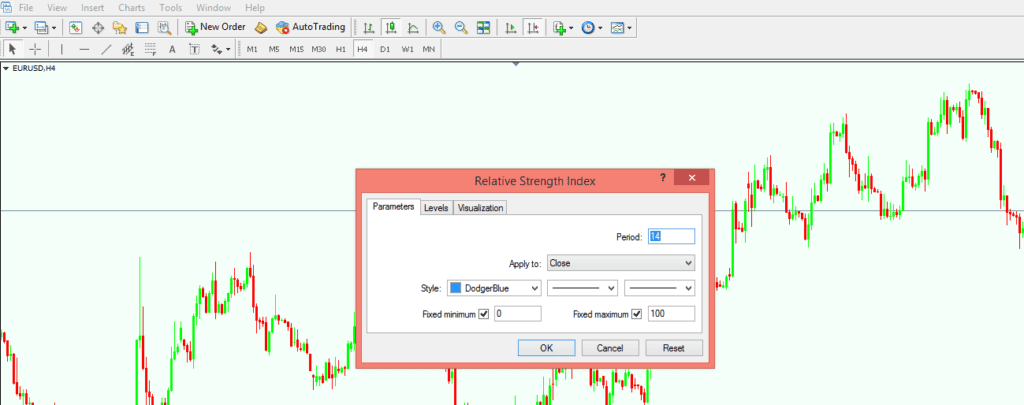1024x405 pixels.
Task: Uncheck the Fixed maximum checkbox
Action: click(636, 314)
